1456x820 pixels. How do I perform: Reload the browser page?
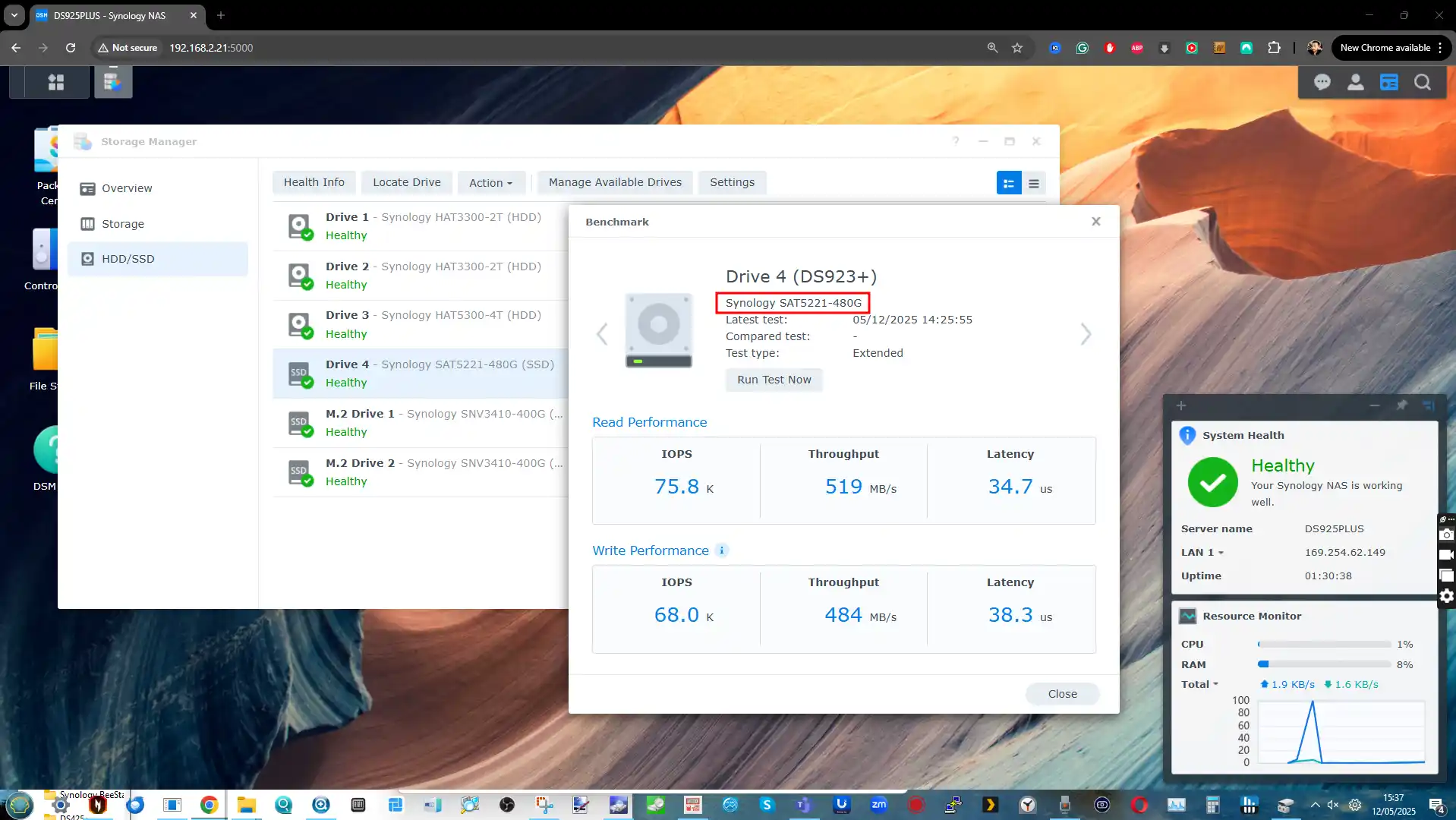tap(71, 48)
